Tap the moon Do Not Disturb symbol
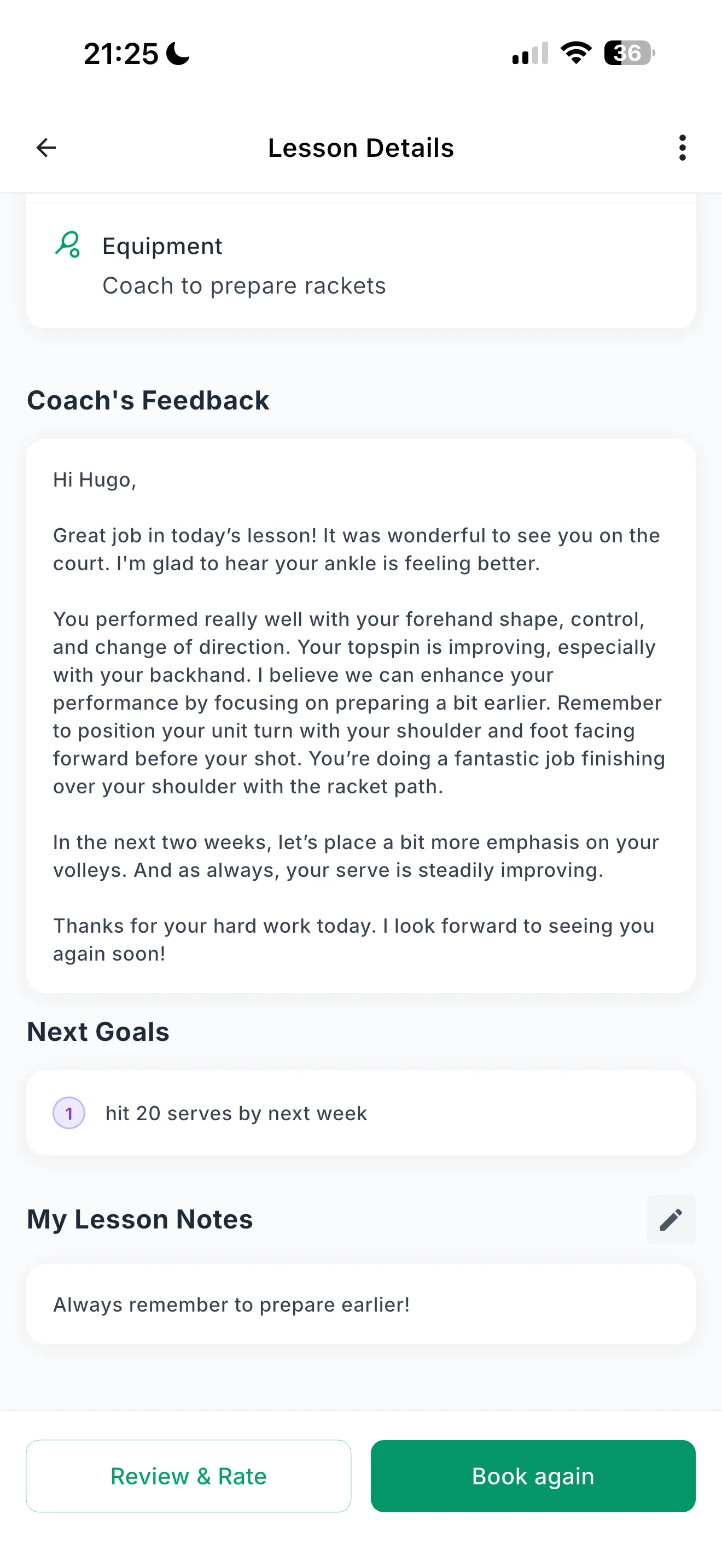The image size is (722, 1568). (x=177, y=54)
